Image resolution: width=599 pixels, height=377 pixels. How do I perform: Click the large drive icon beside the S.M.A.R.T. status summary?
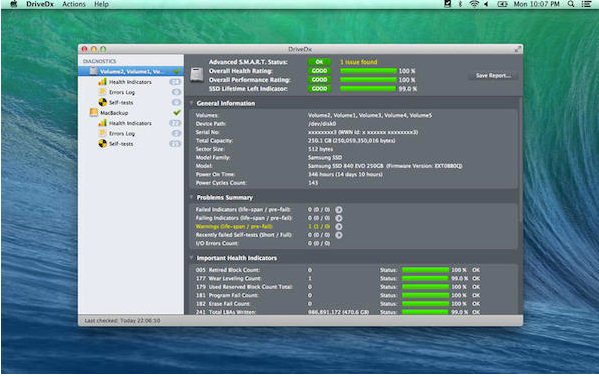[197, 74]
